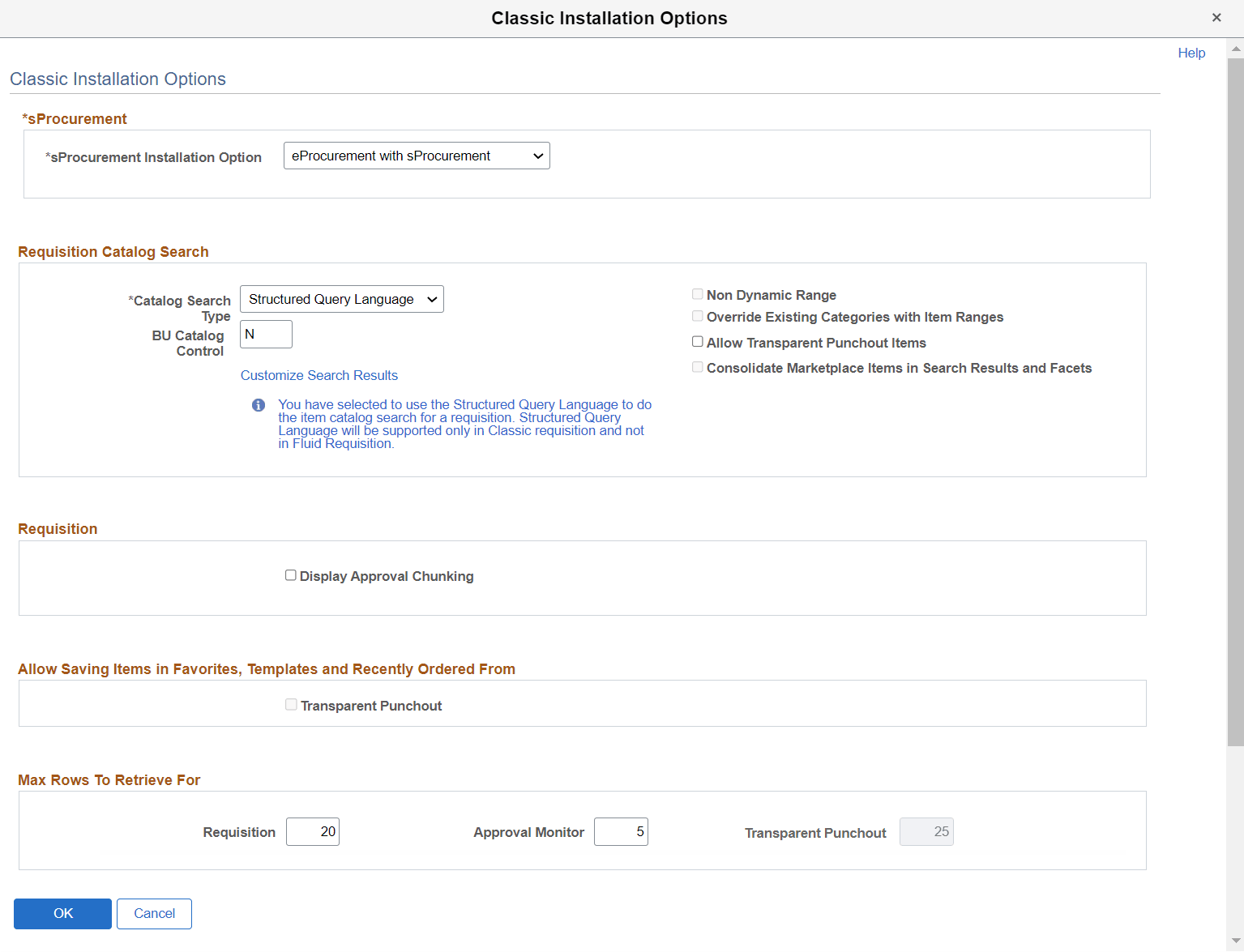Enable Allow Transparent Punchout Items
Screen dimensions: 1244x952
click(697, 341)
